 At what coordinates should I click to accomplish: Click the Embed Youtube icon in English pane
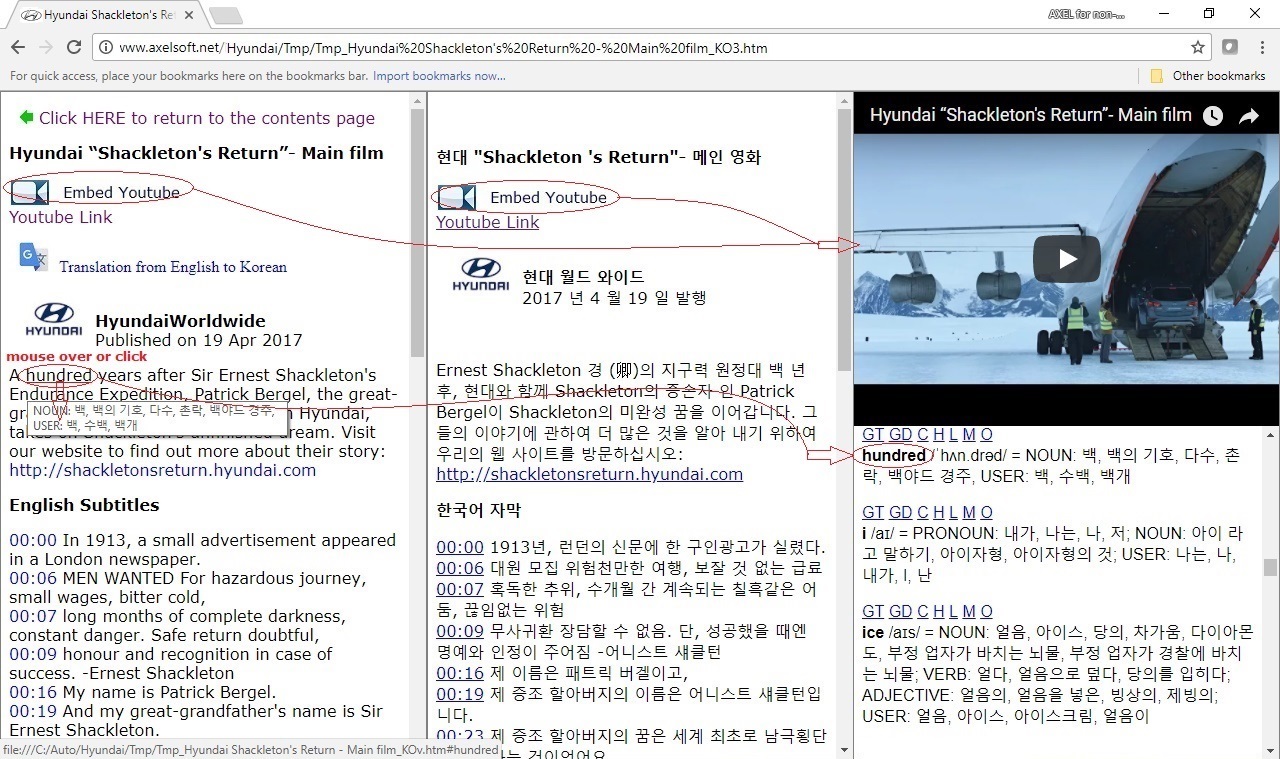[30, 192]
